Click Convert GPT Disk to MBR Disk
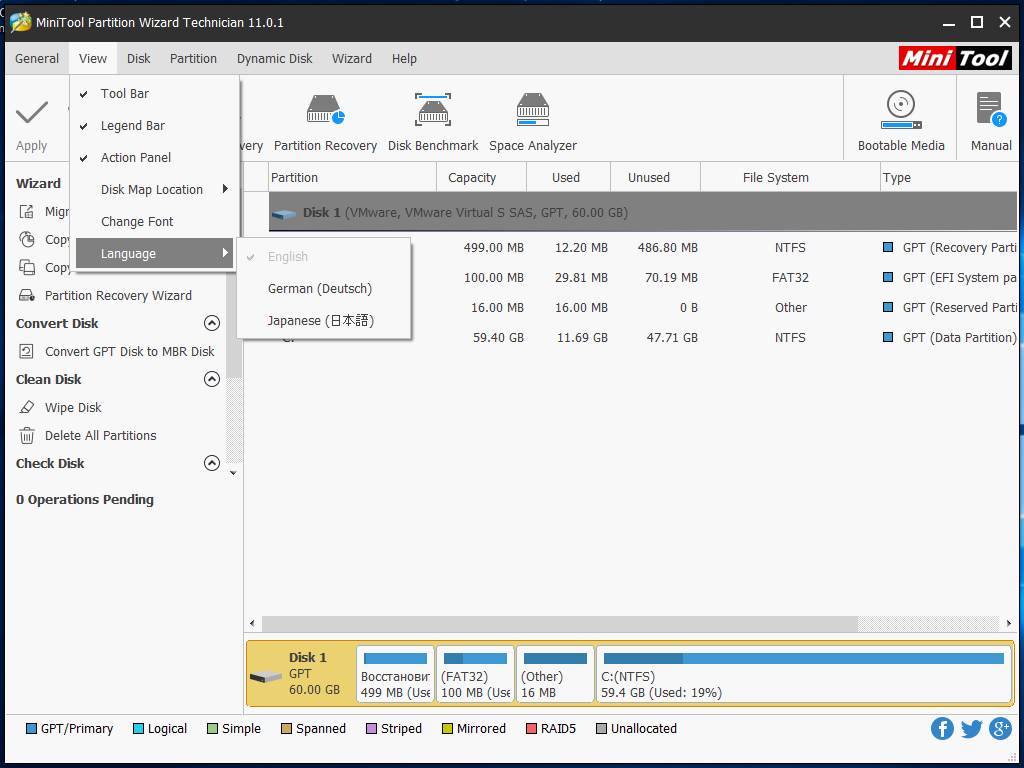This screenshot has width=1024, height=768. point(129,351)
